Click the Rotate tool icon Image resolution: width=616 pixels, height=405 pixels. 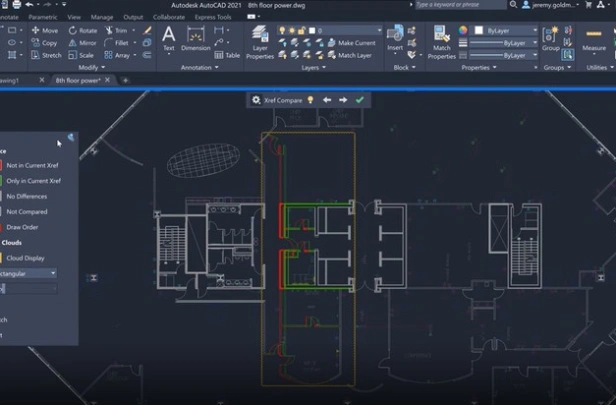73,30
